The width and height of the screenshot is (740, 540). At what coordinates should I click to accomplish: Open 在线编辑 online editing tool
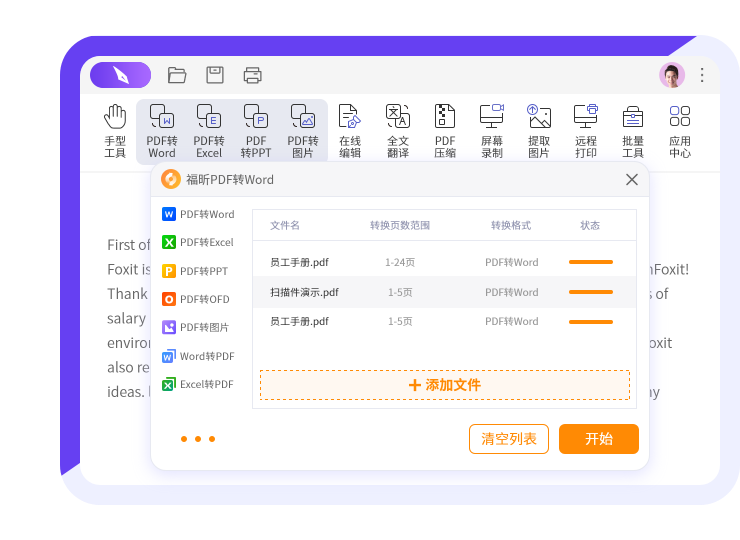(x=350, y=131)
